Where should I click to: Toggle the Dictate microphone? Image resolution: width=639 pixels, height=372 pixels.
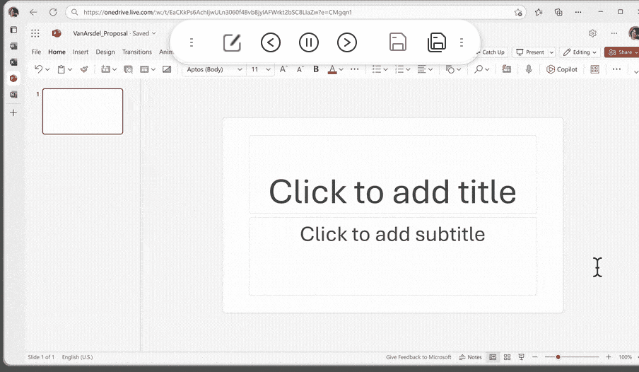coord(529,69)
